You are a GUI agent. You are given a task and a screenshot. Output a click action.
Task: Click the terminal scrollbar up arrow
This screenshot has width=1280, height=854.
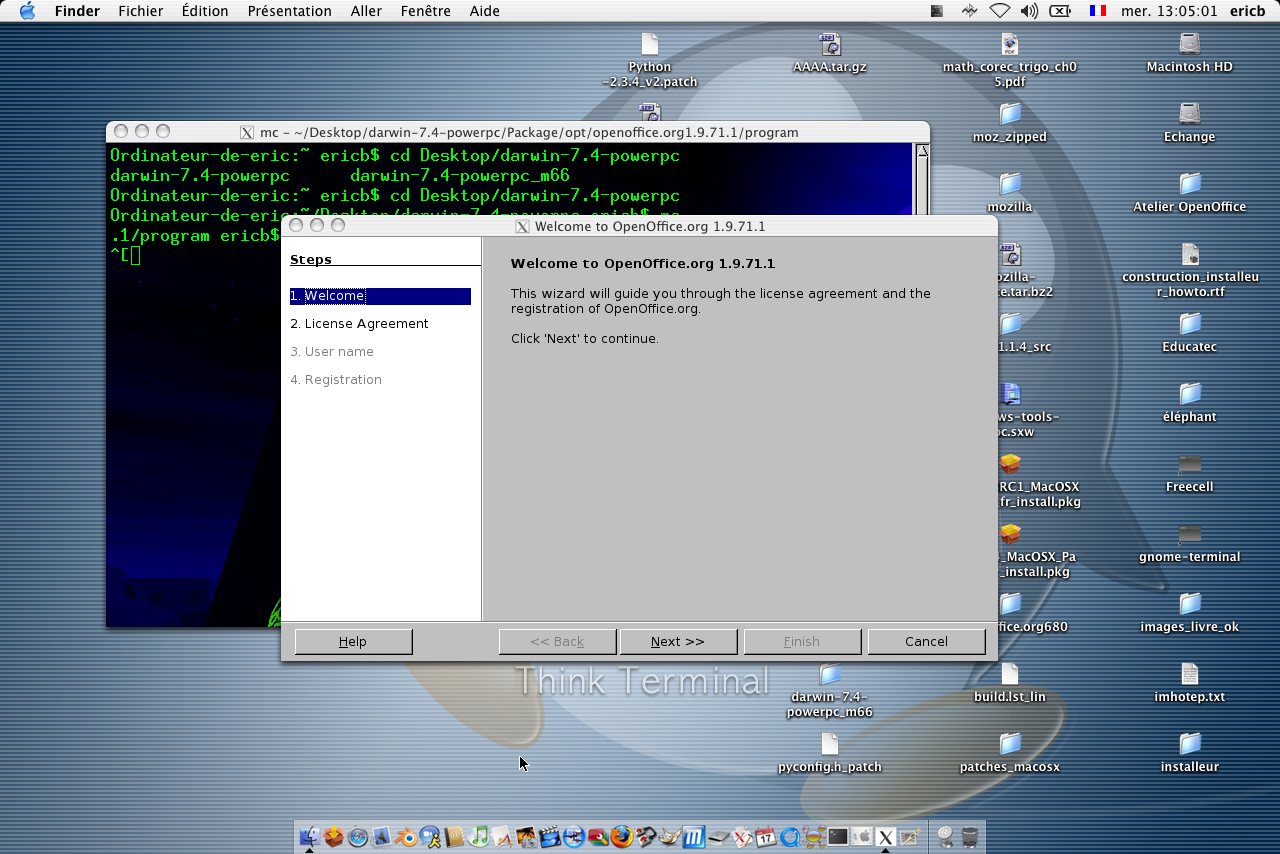(x=922, y=151)
